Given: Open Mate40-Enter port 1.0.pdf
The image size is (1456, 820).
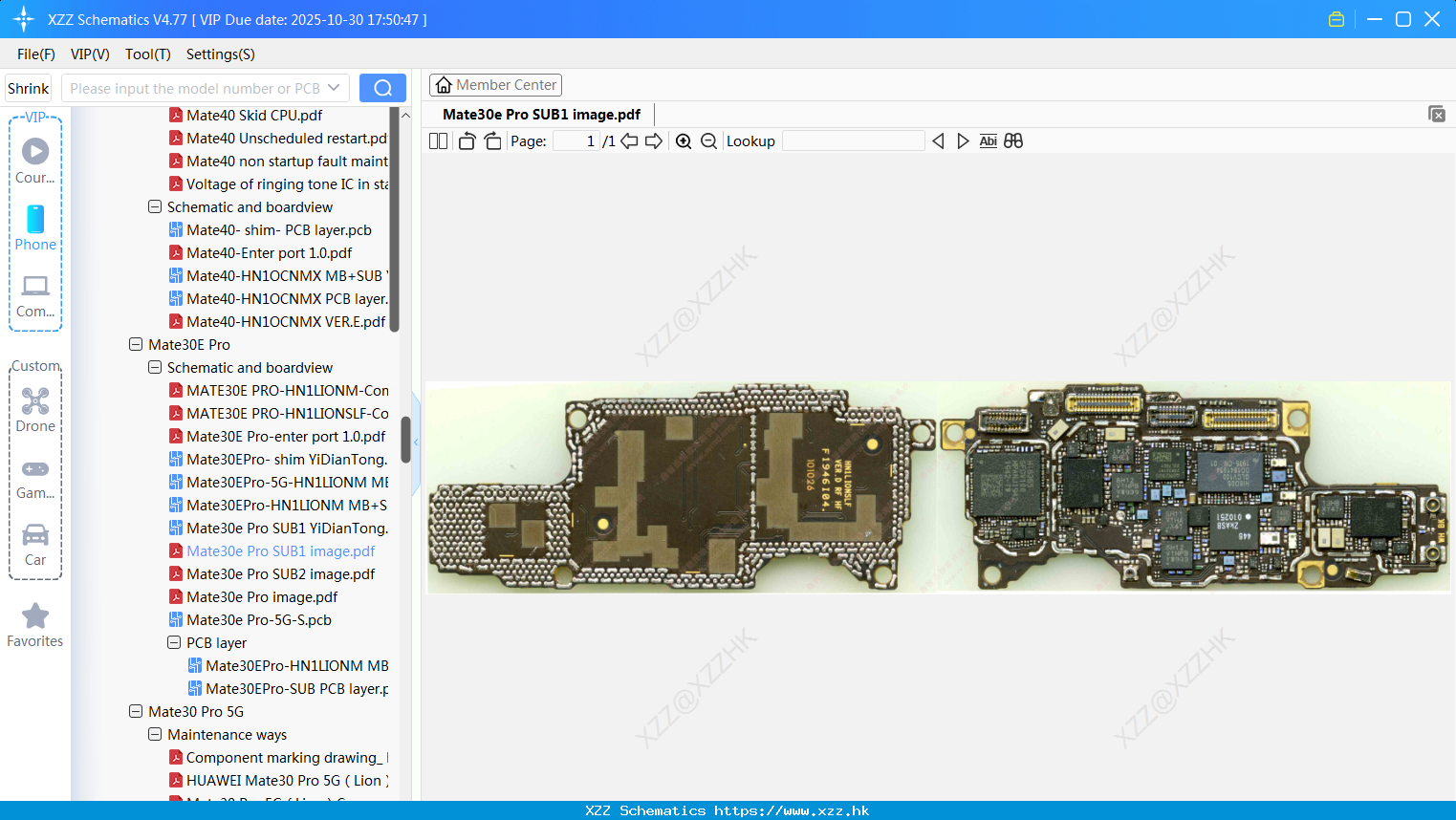Looking at the screenshot, I should coord(269,252).
